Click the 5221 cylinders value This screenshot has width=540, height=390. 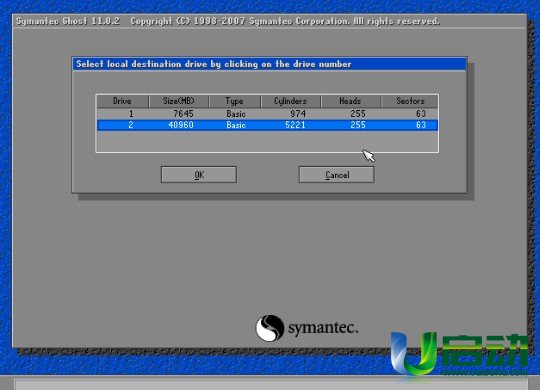[295, 125]
